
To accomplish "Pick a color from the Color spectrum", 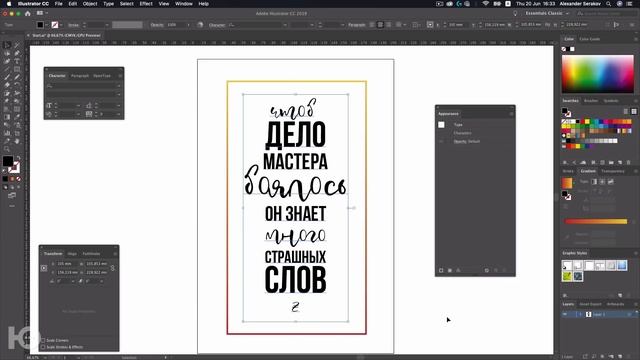I will [598, 74].
